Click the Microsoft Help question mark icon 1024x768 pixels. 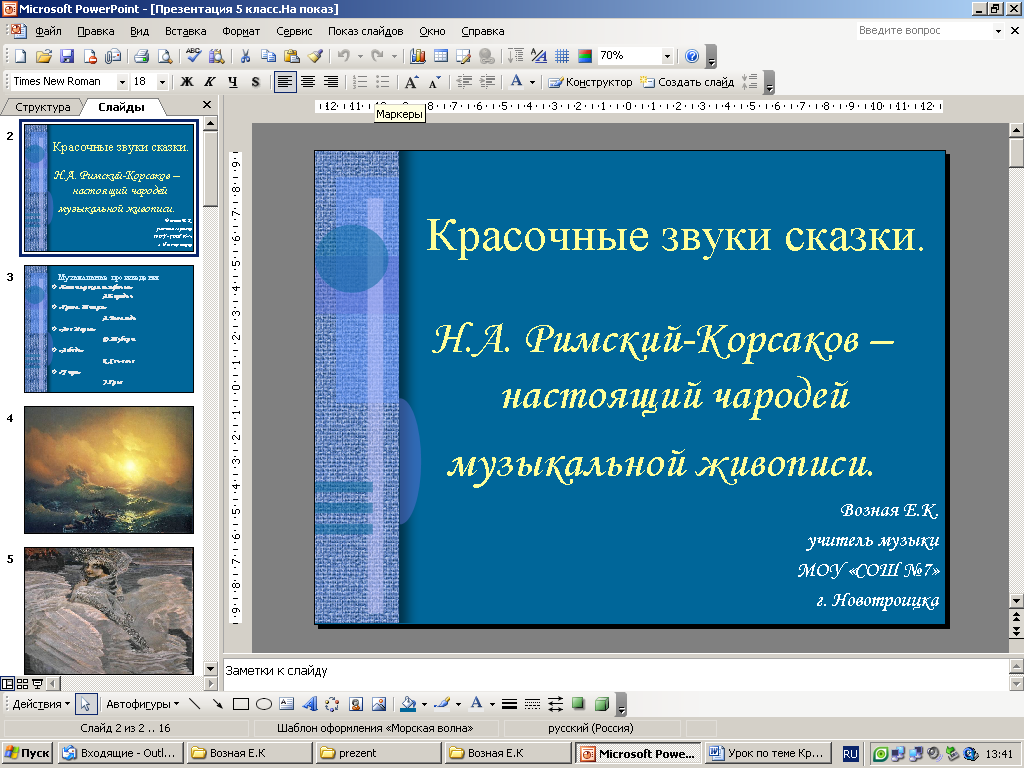click(x=691, y=56)
